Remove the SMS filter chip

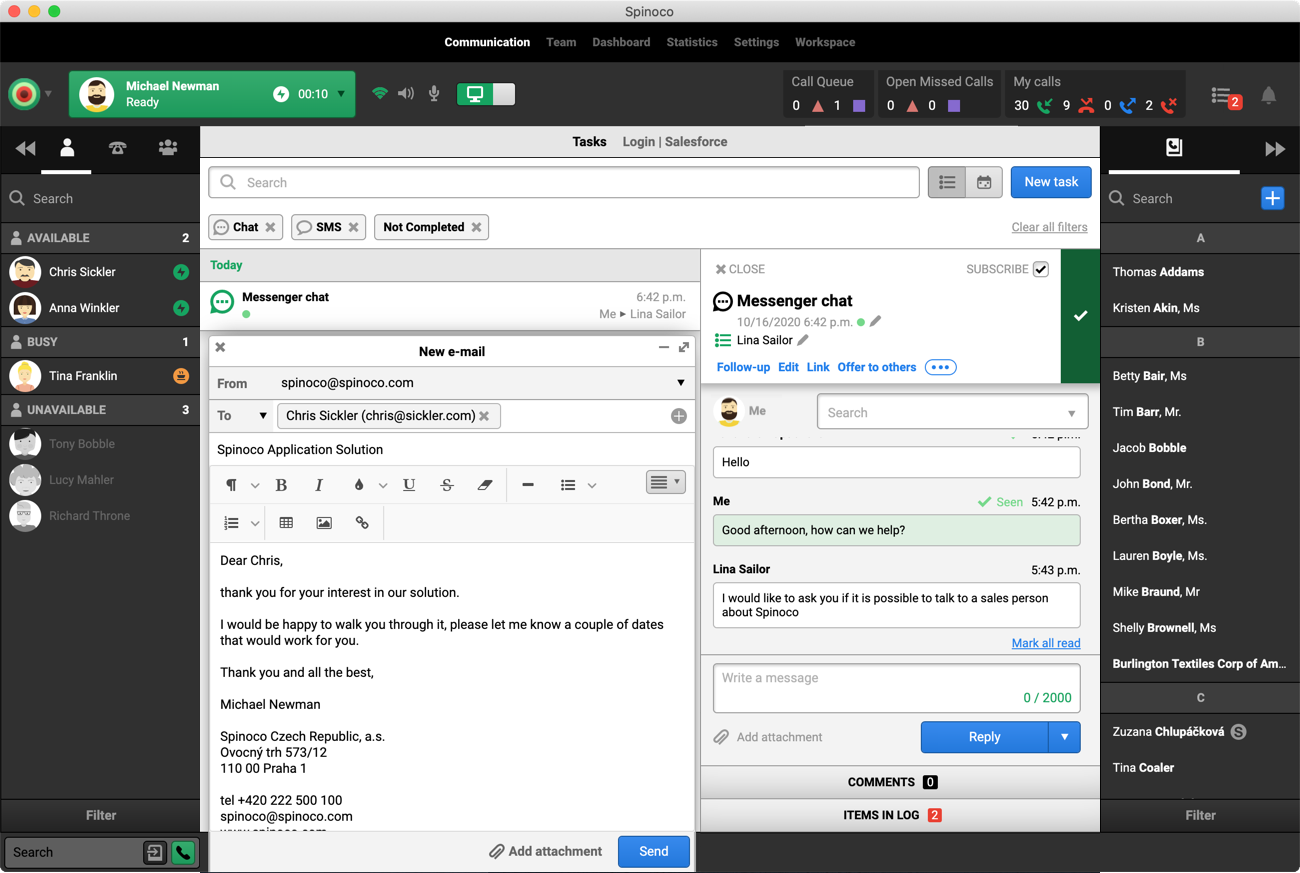(x=353, y=227)
